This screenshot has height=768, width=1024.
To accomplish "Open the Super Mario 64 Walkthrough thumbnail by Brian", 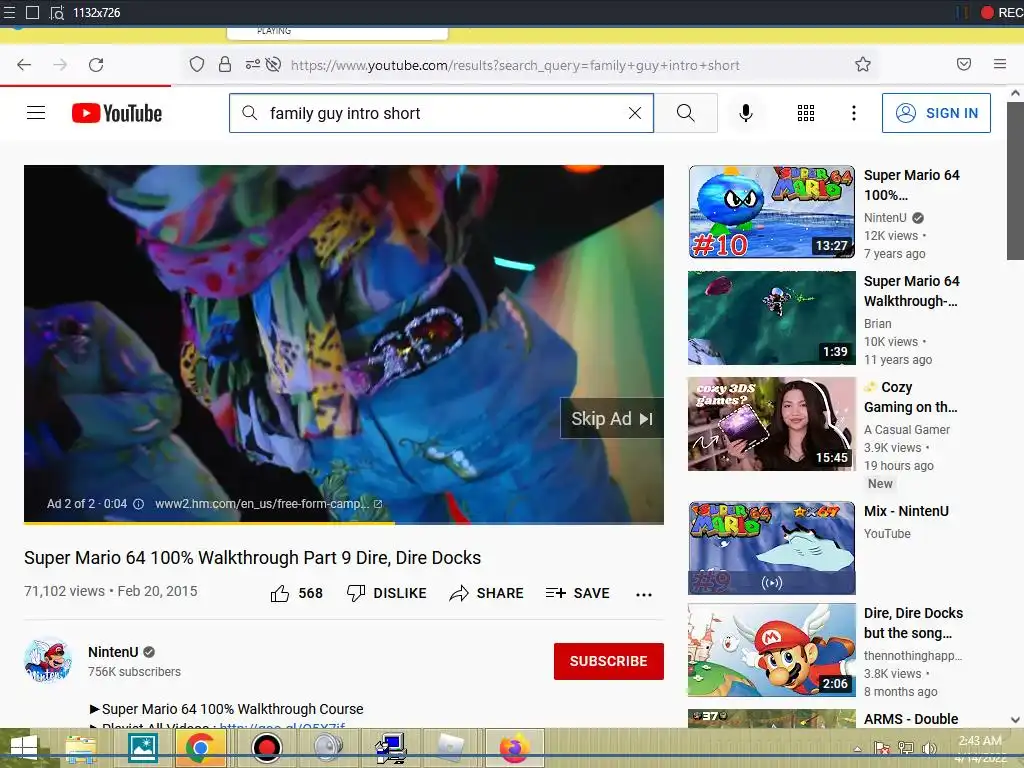I will pos(771,317).
